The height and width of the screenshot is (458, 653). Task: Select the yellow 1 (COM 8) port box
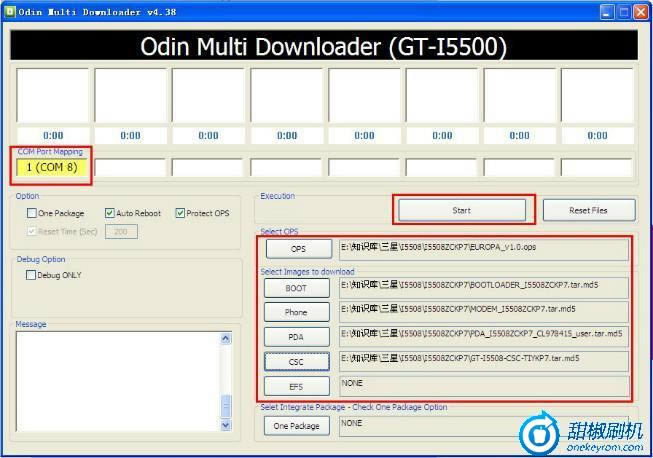coord(52,167)
